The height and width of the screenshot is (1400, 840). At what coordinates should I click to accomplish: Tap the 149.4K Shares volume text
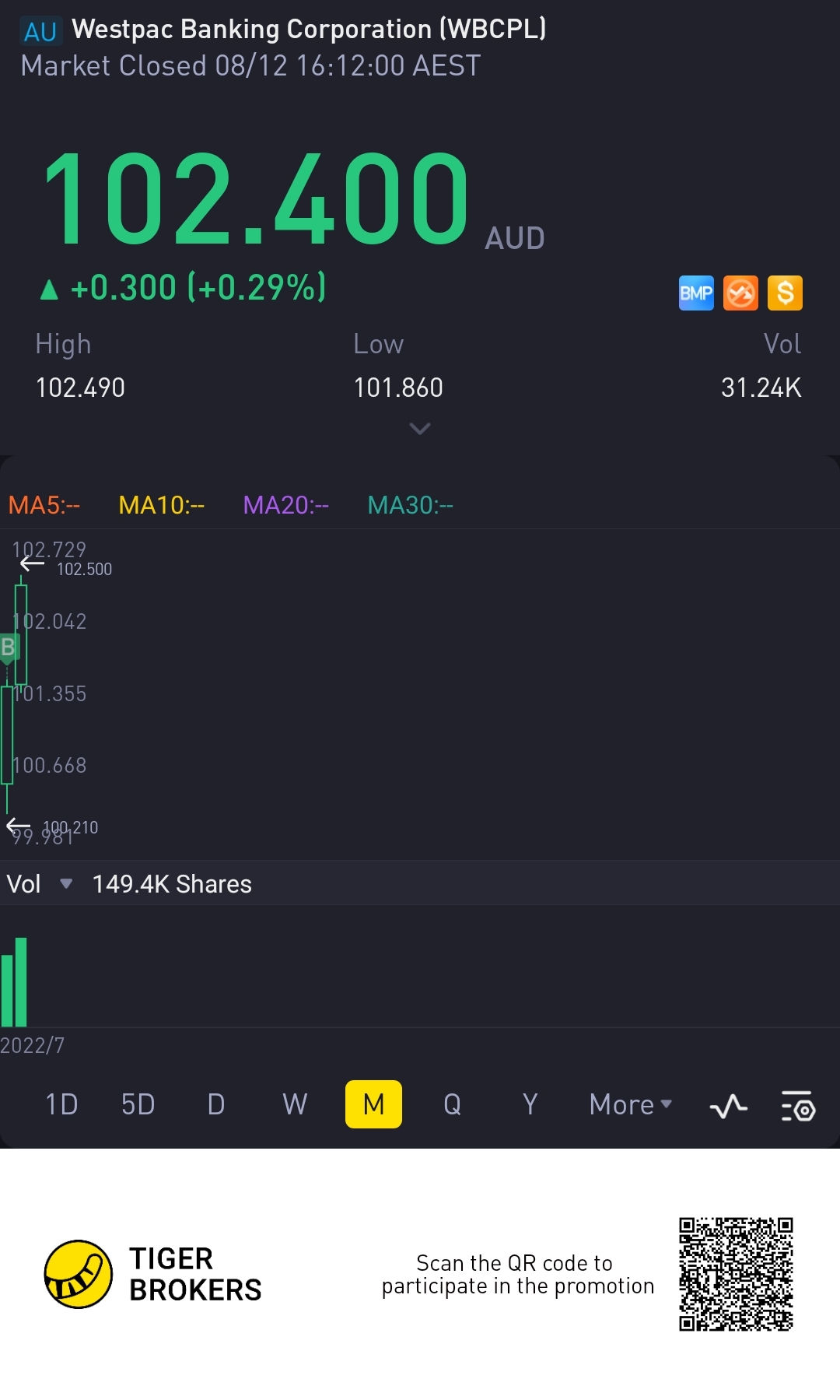click(x=172, y=884)
